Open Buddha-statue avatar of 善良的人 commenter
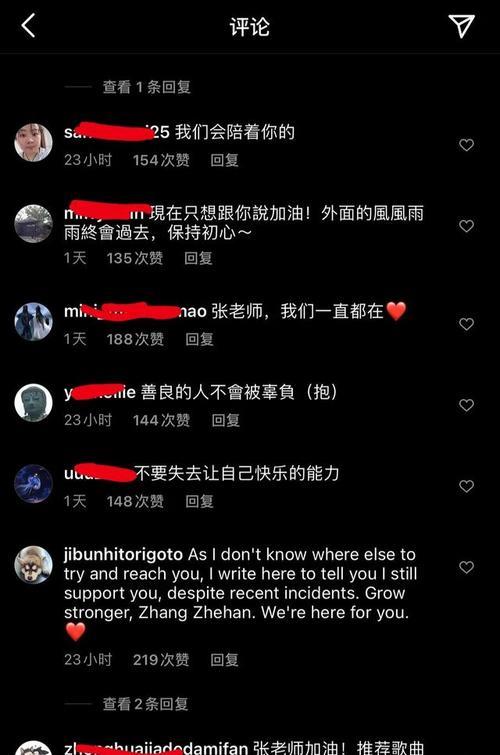The height and width of the screenshot is (755, 500). 33,403
